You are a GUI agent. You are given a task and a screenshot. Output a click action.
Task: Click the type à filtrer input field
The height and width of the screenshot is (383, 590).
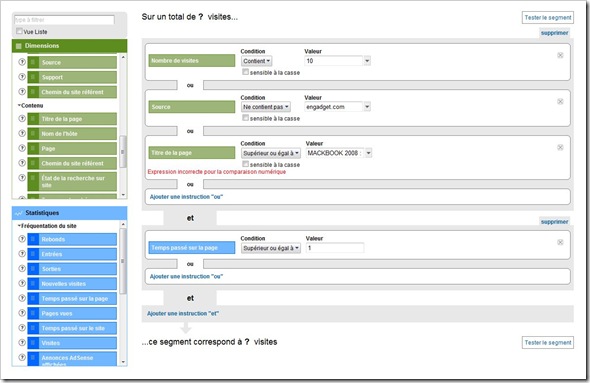(x=64, y=20)
